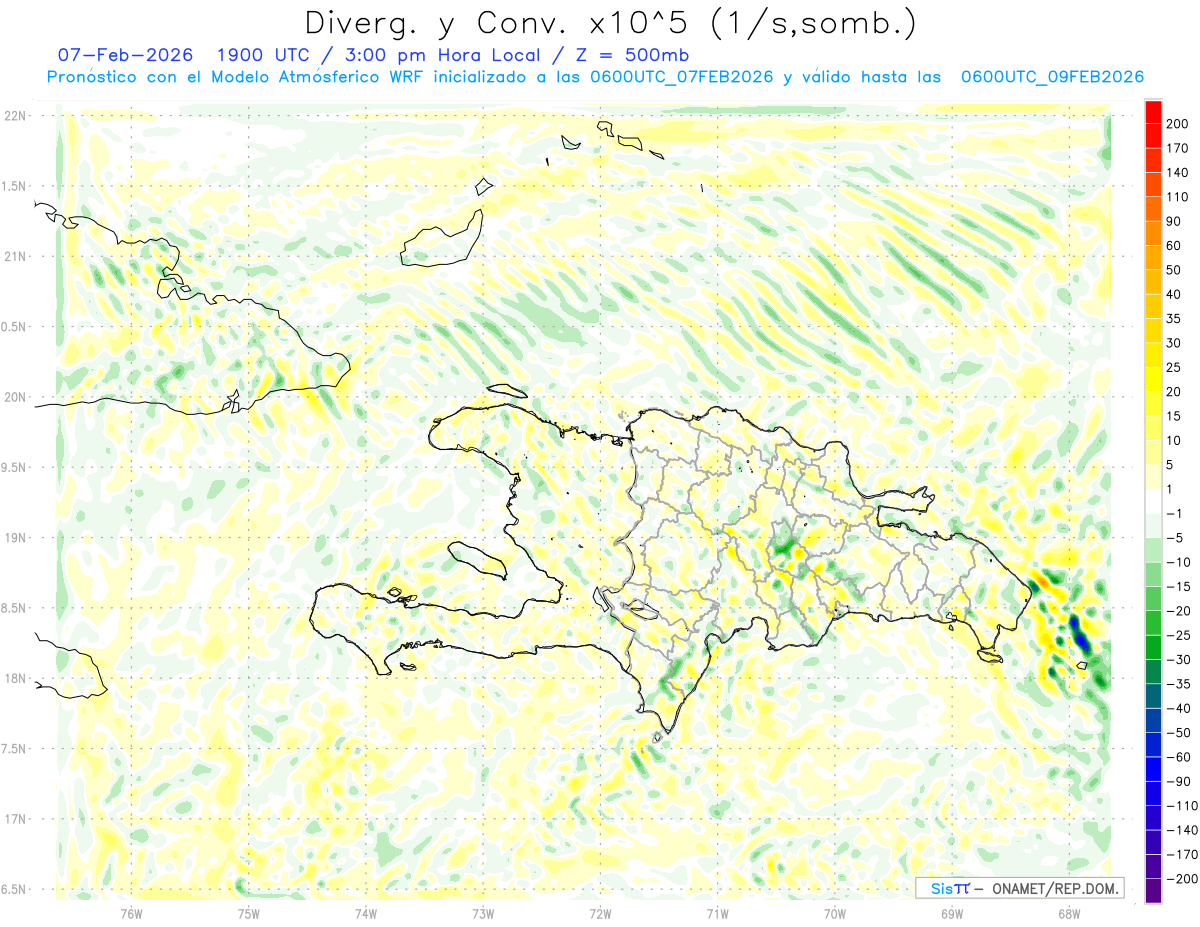Click the dark blue convergence spot east of Hispaniola
This screenshot has height=927, width=1200.
point(1079,634)
